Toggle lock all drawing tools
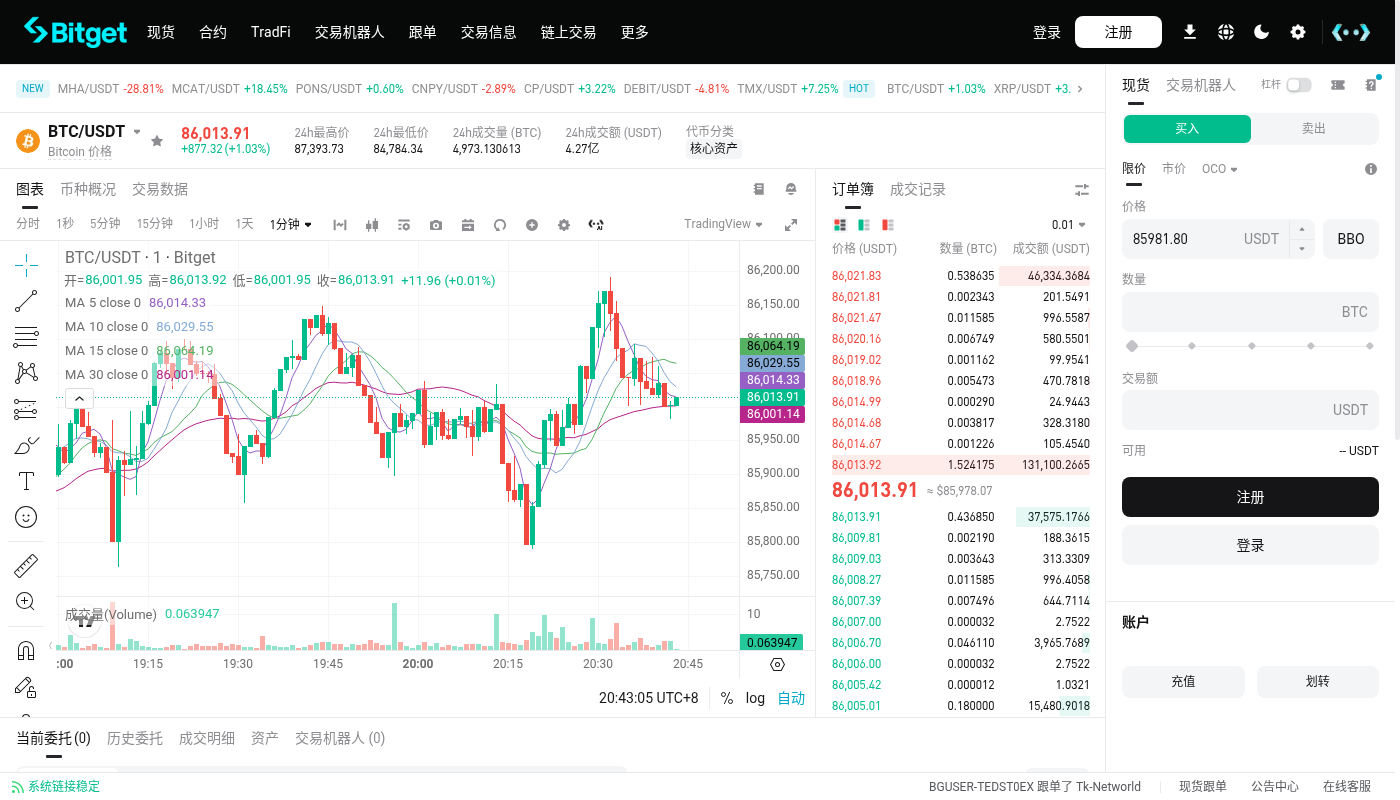This screenshot has width=1400, height=800. pos(26,687)
